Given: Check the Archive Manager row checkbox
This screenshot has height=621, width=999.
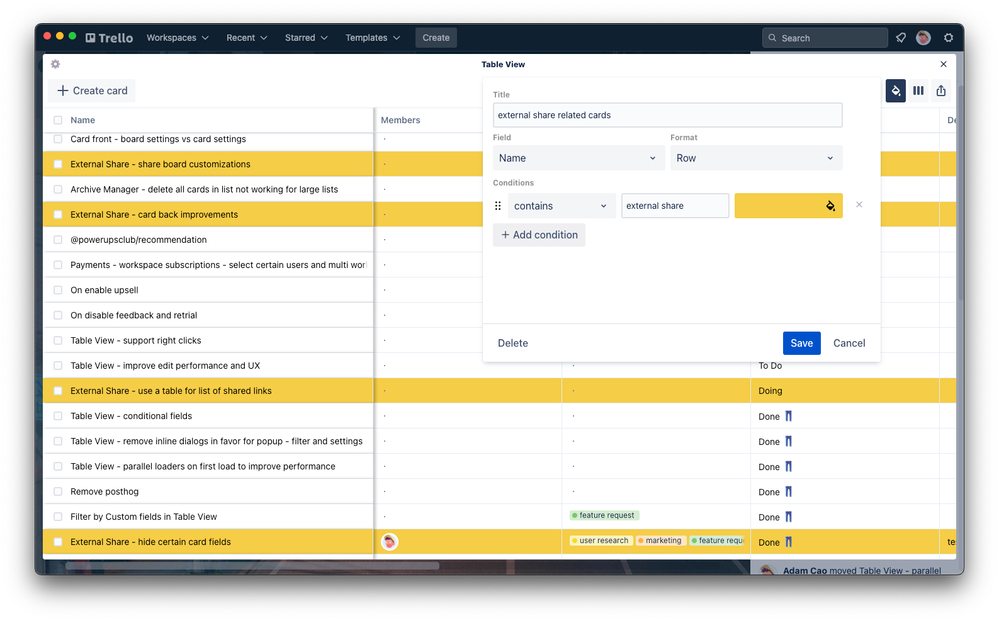Looking at the screenshot, I should pos(58,189).
